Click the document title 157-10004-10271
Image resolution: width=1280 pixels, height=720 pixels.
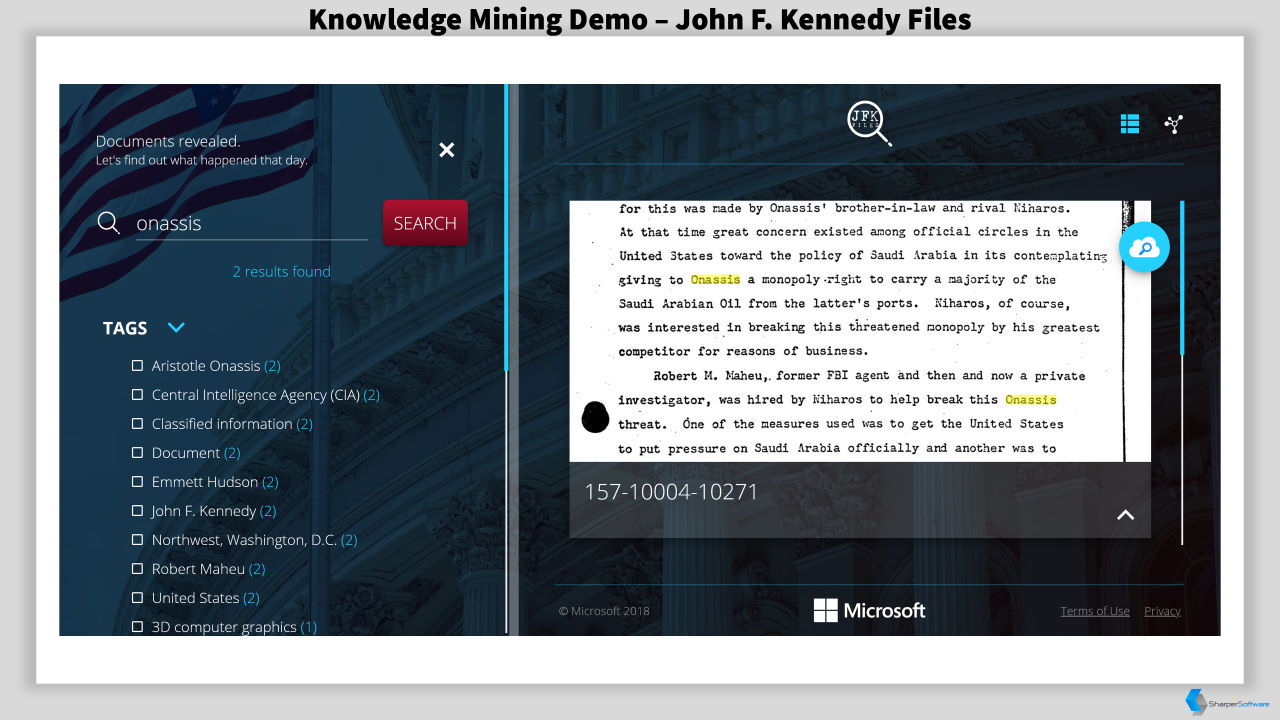[671, 492]
